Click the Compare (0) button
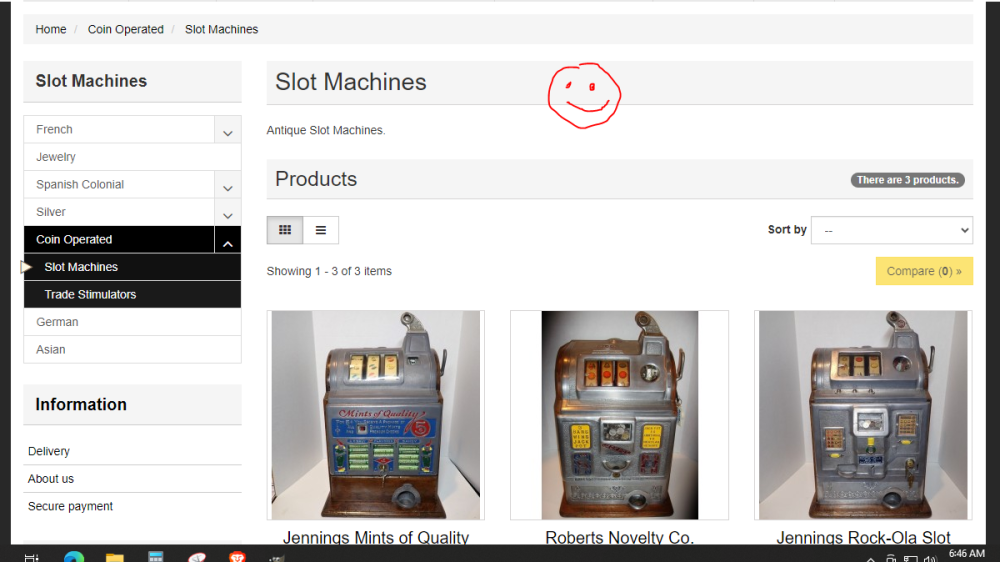This screenshot has width=1000, height=562. click(x=923, y=271)
